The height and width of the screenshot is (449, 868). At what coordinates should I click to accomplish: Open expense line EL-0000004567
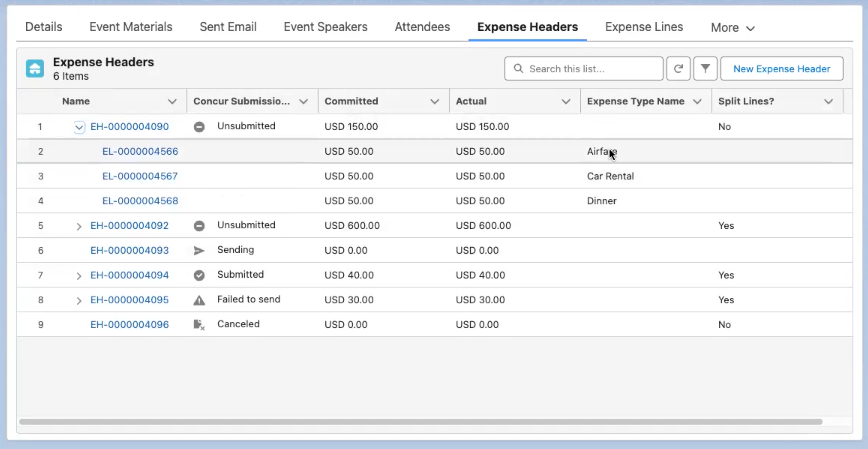point(140,176)
